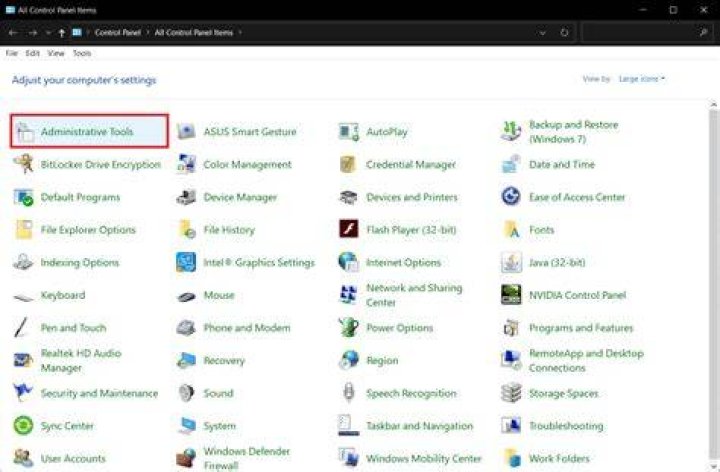This screenshot has height=472, width=720.
Task: Click the forward navigation arrow
Action: point(33,33)
